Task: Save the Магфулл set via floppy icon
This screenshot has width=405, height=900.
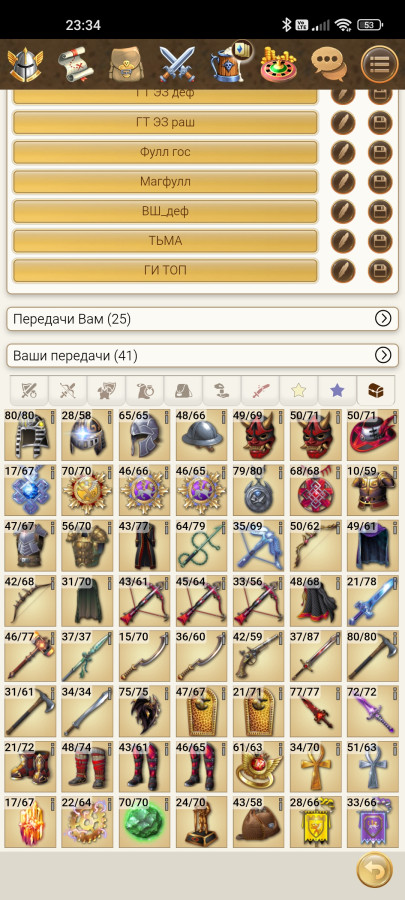Action: pos(380,182)
